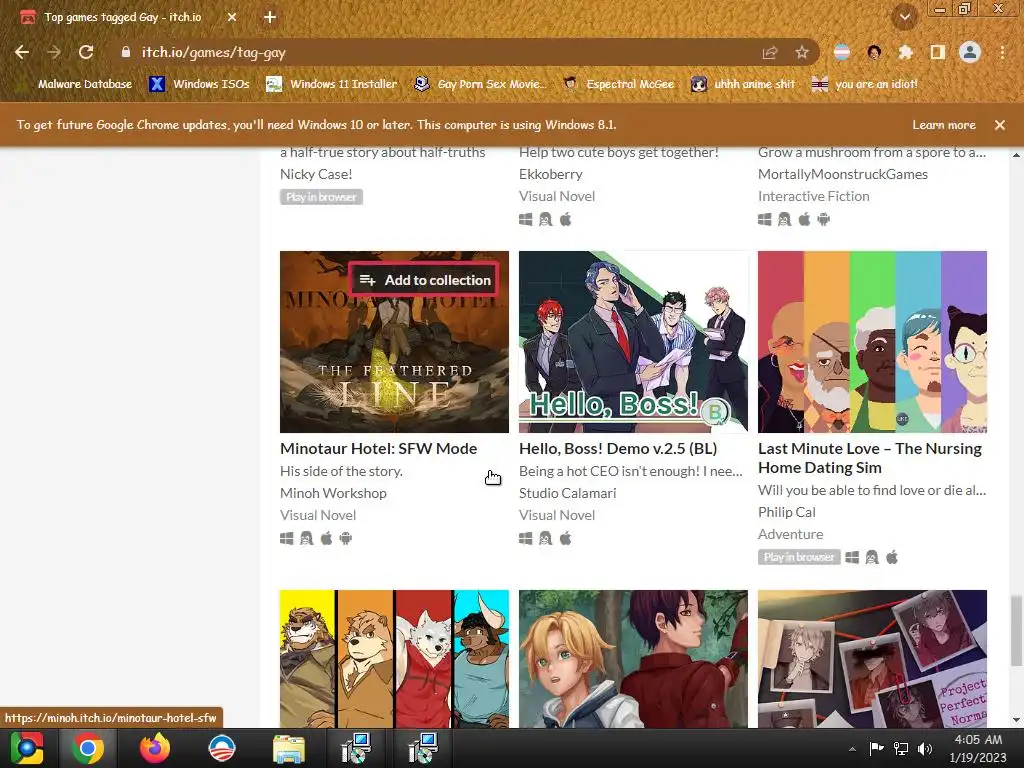Open the Chrome extensions puzzle icon
The width and height of the screenshot is (1024, 768).
905,52
